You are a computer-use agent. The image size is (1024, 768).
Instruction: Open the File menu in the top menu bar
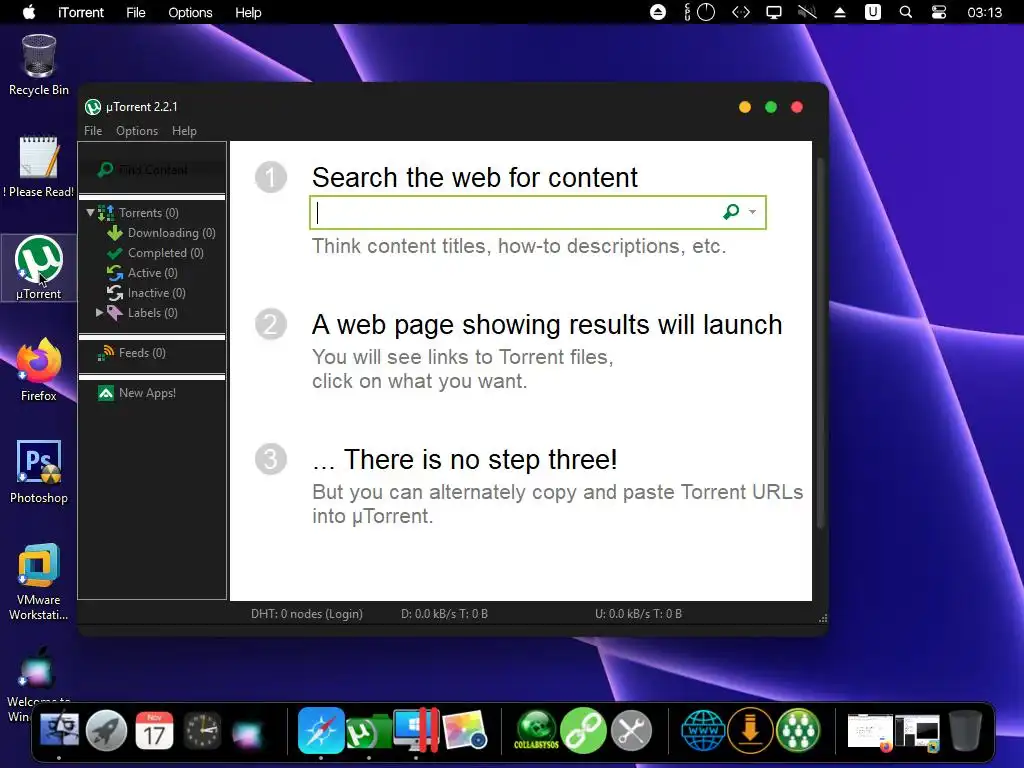136,12
